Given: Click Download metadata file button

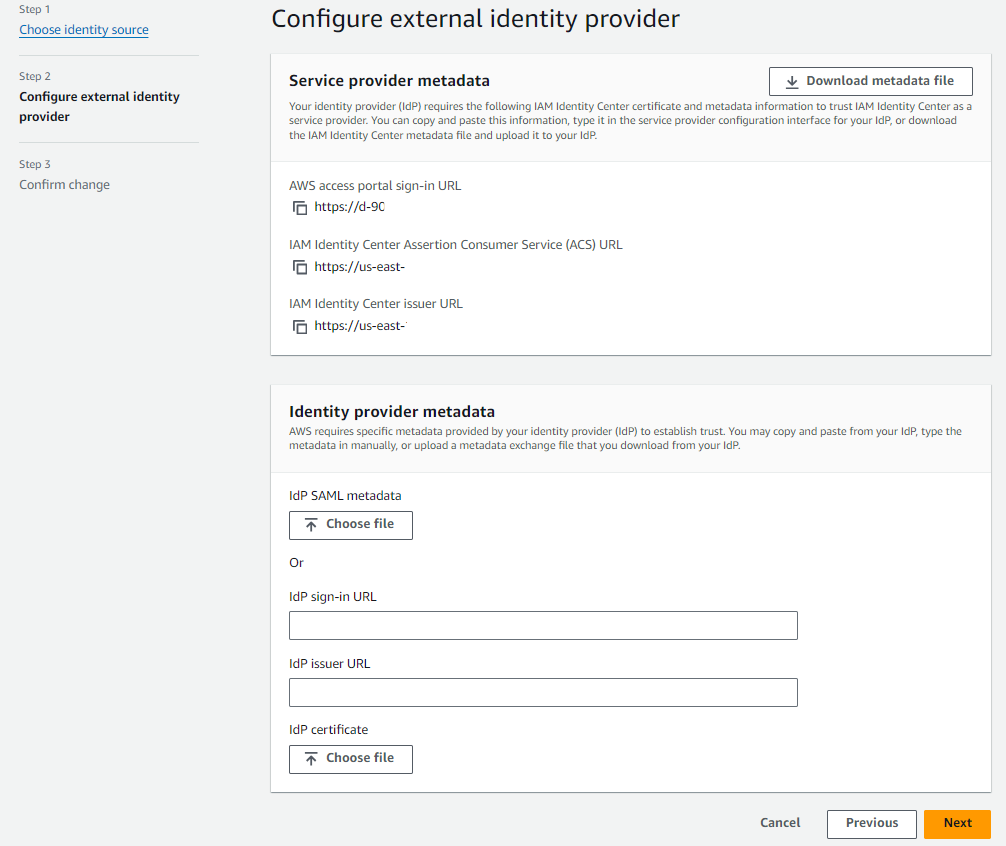Looking at the screenshot, I should 871,81.
